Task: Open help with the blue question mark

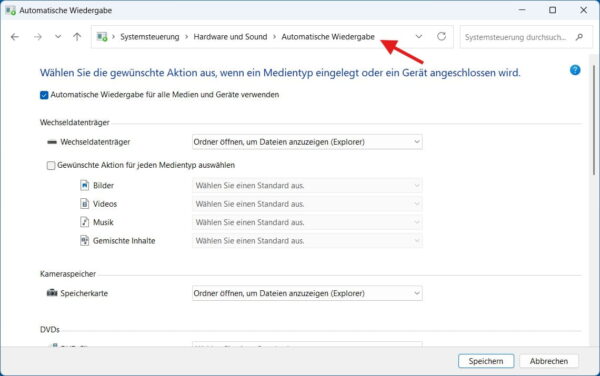Action: point(575,70)
